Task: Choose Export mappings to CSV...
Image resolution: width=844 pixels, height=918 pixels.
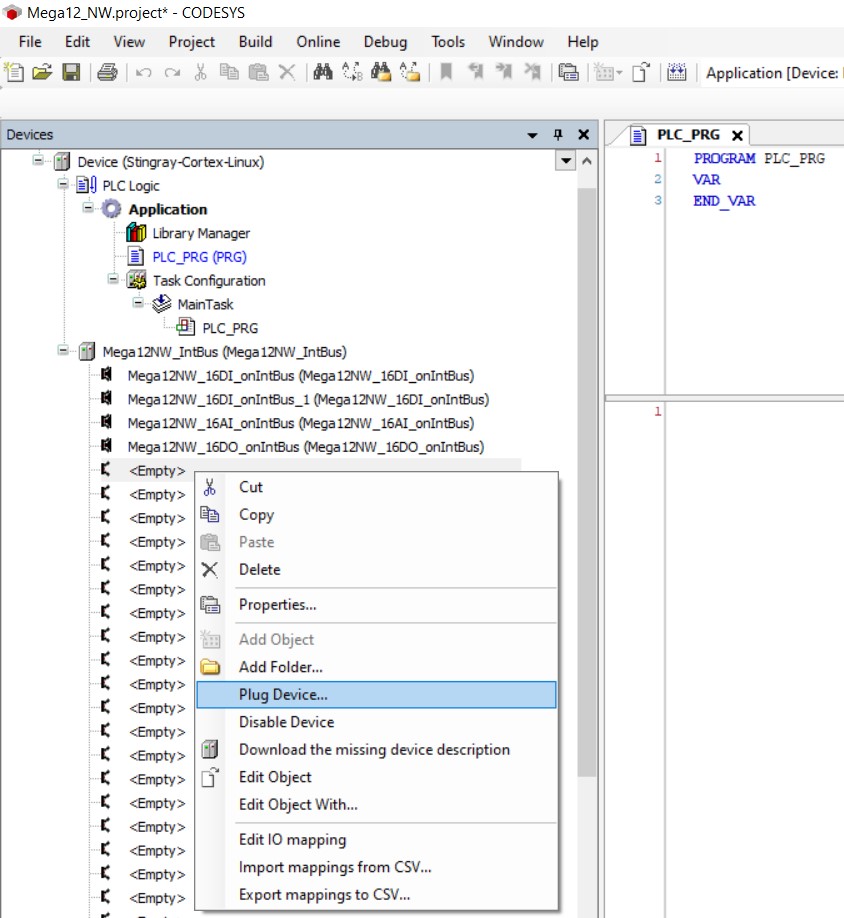Action: pos(324,895)
